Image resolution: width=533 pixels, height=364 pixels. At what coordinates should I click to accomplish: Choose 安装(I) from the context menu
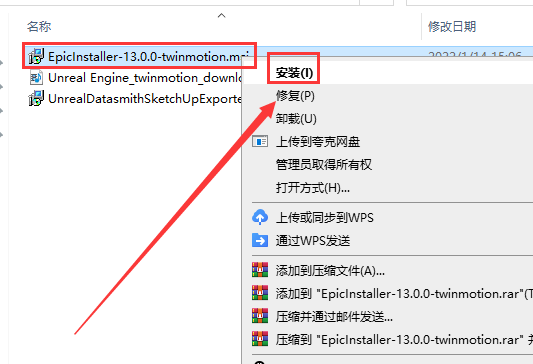[294, 73]
